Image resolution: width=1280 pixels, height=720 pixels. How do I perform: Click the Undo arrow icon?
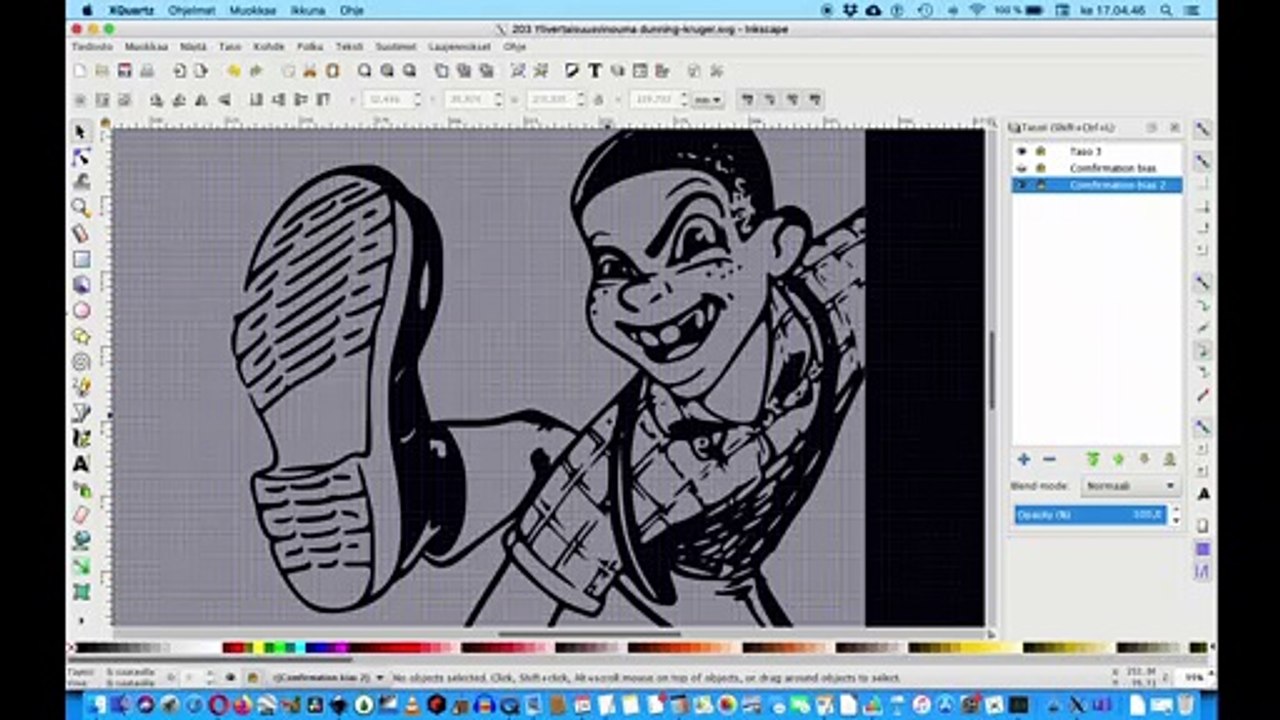pos(233,71)
